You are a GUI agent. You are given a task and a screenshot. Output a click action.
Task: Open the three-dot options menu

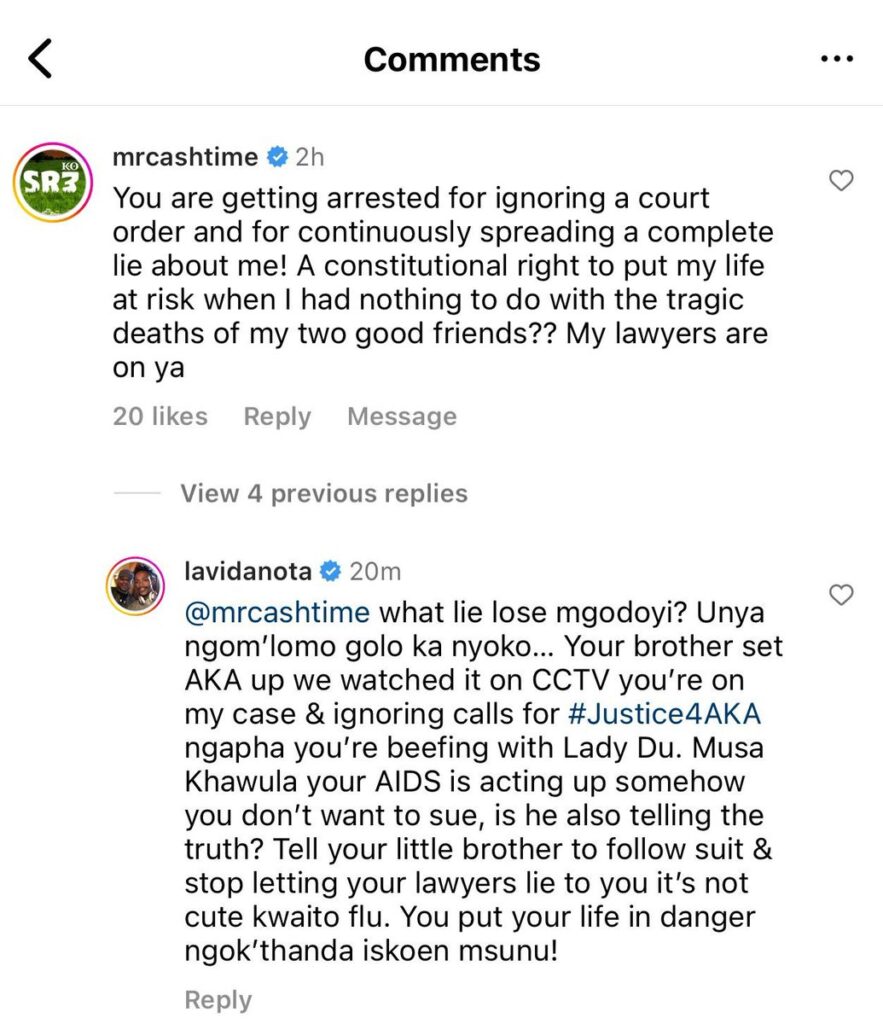[x=836, y=60]
